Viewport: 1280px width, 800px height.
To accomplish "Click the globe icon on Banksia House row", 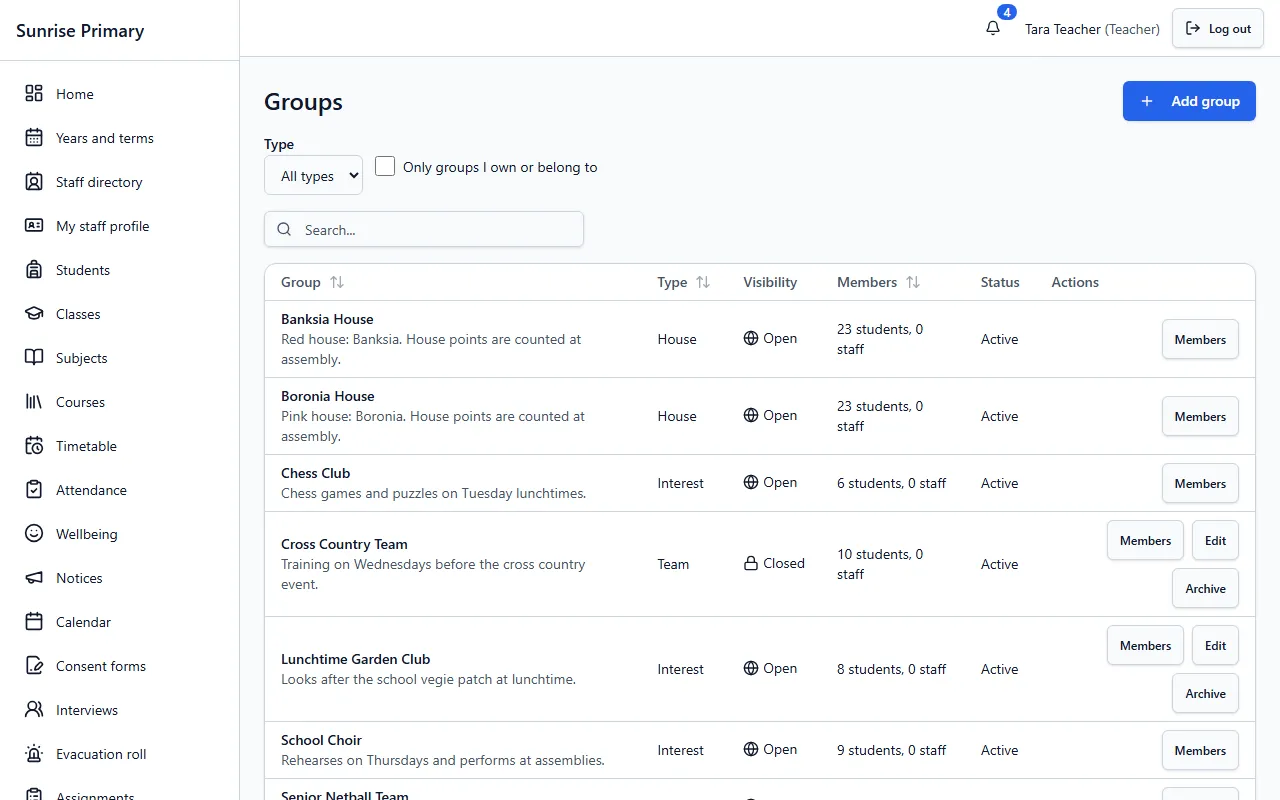I will click(751, 339).
